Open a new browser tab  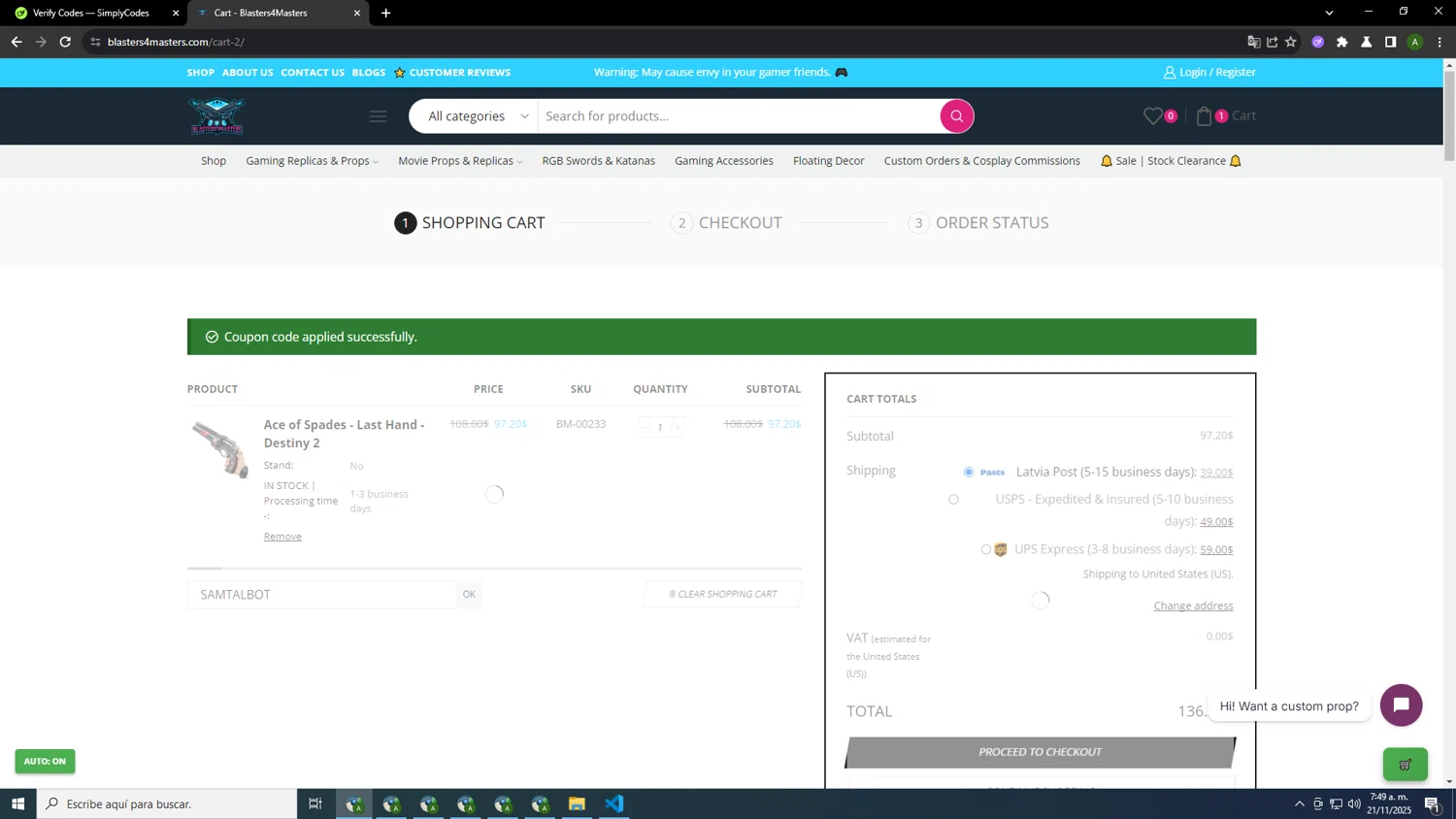click(x=386, y=13)
